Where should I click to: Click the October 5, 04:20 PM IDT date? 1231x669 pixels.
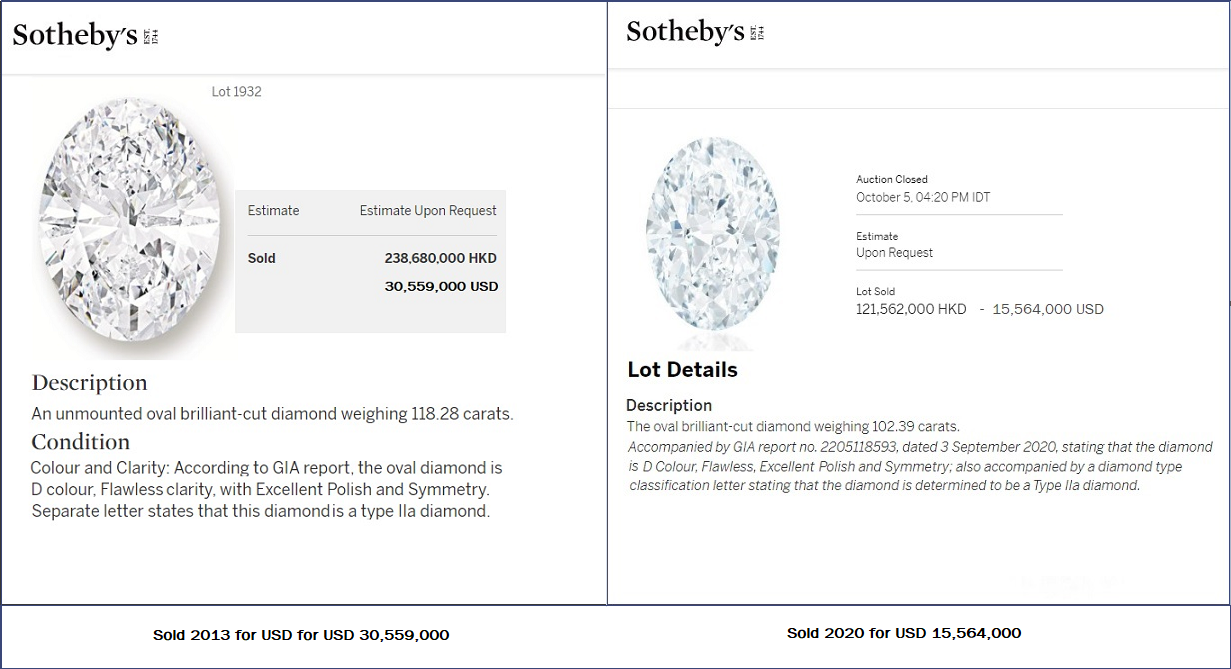click(x=923, y=197)
